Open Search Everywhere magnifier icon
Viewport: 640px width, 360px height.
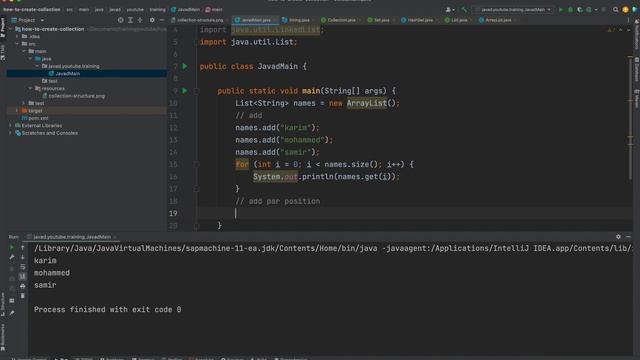click(616, 9)
